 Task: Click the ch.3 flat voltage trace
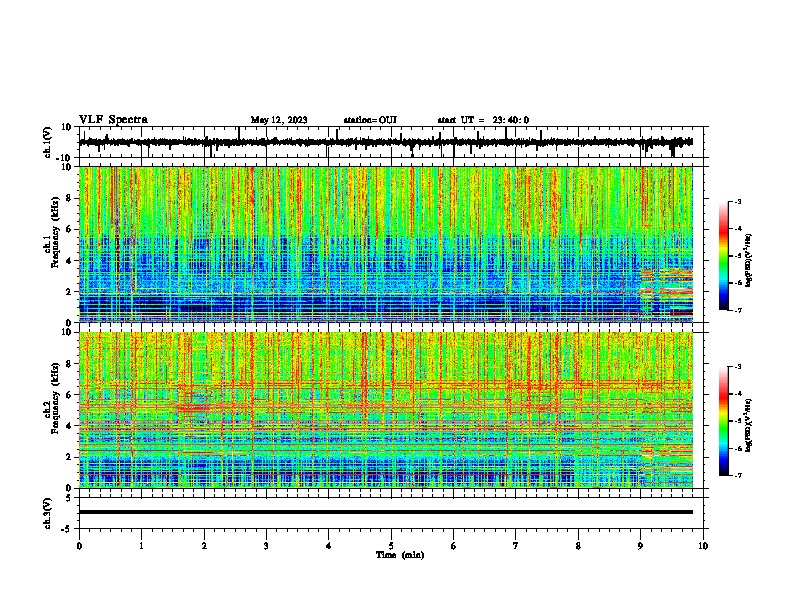[x=386, y=512]
